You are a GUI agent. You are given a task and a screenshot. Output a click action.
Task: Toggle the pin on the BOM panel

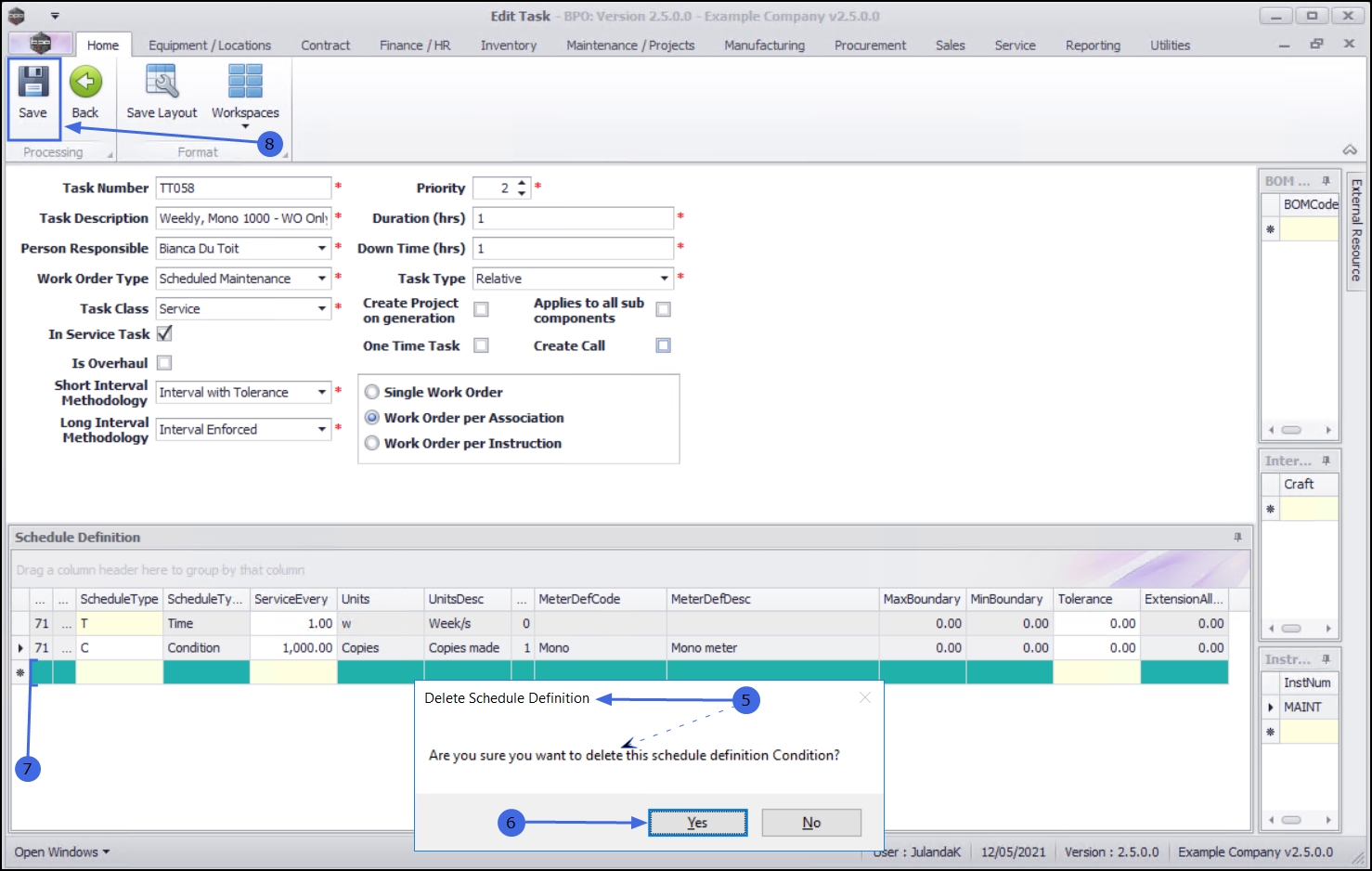click(x=1326, y=181)
